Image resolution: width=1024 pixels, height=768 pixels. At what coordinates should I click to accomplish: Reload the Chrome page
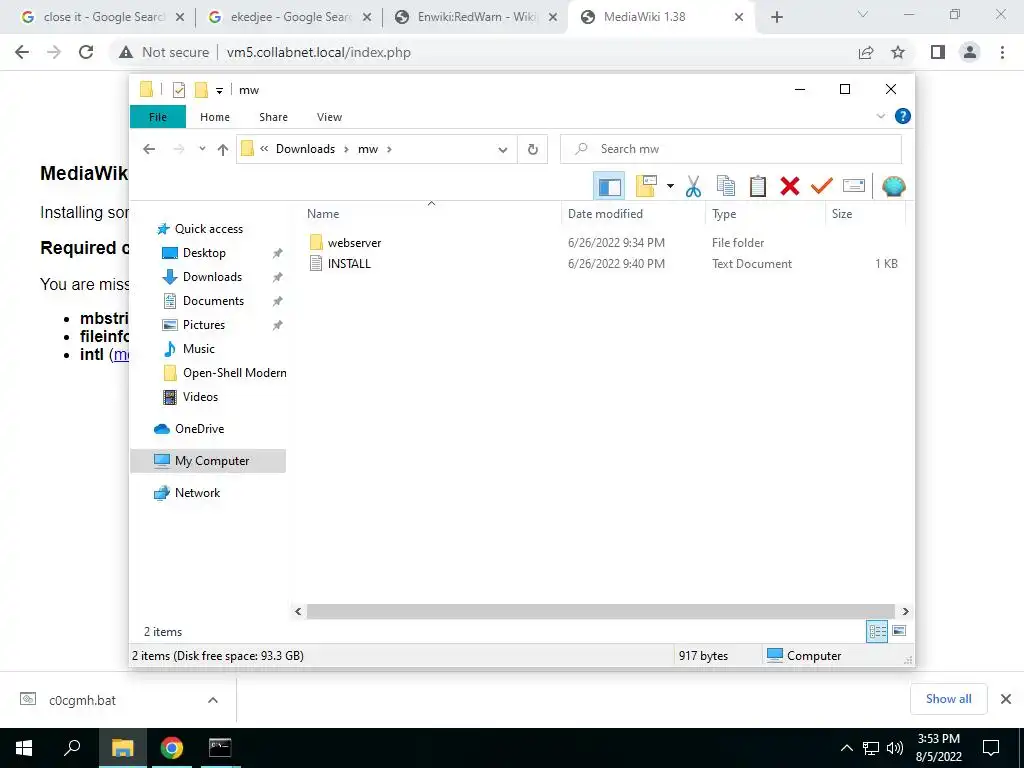point(86,52)
